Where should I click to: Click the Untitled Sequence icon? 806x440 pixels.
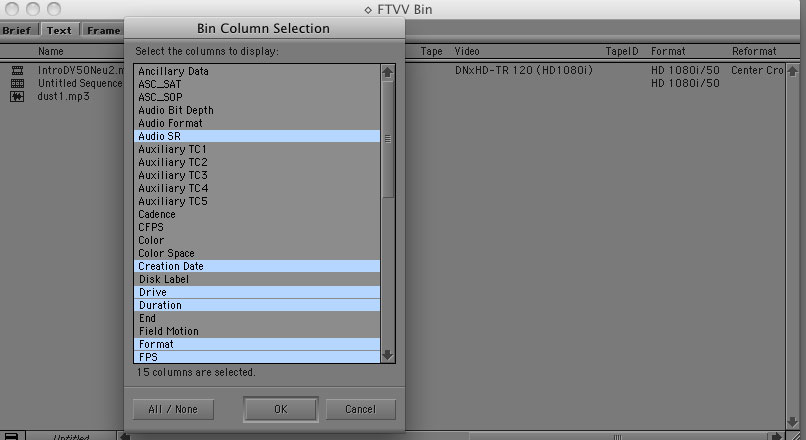tap(17, 84)
